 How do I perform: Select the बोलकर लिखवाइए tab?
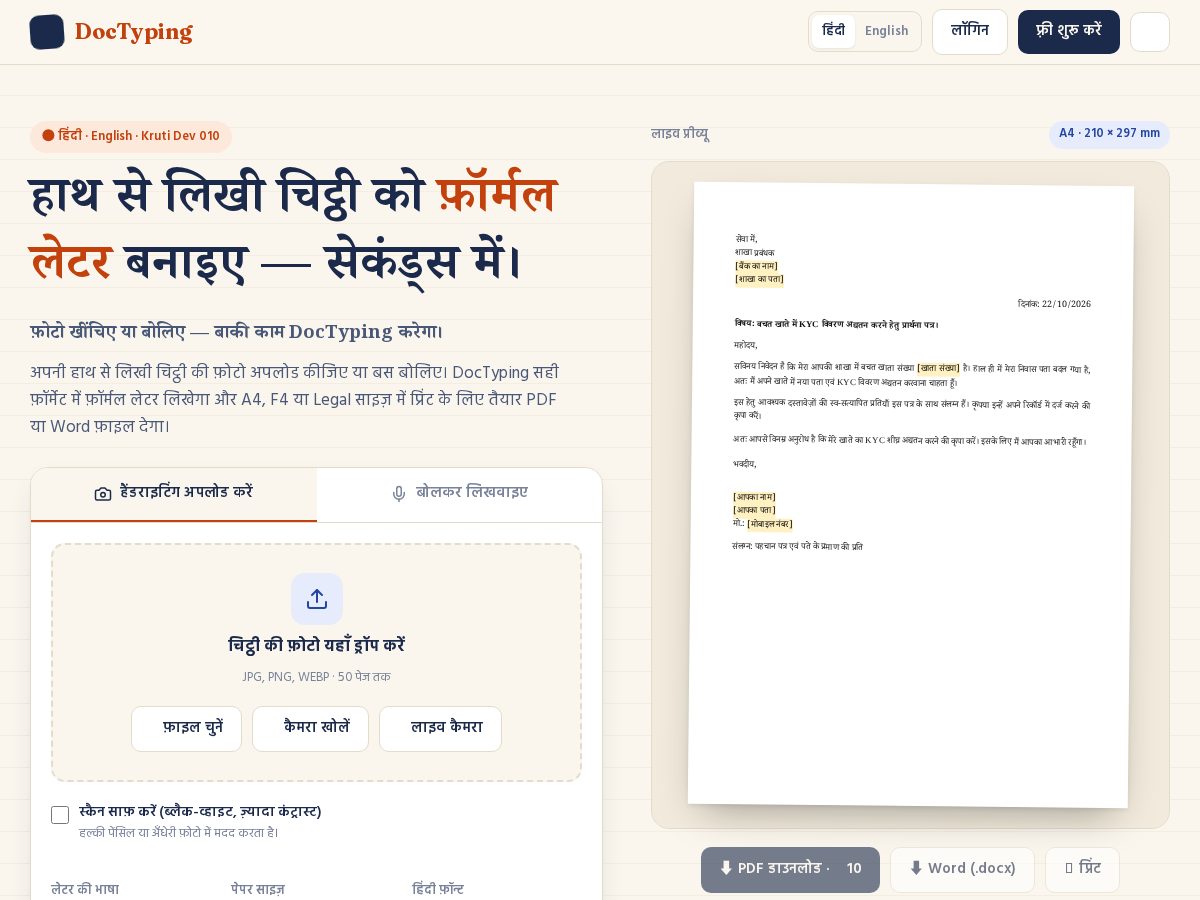point(459,494)
